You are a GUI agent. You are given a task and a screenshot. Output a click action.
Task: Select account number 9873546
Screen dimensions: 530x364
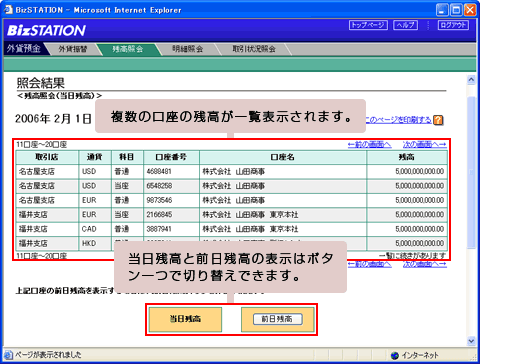(x=159, y=200)
